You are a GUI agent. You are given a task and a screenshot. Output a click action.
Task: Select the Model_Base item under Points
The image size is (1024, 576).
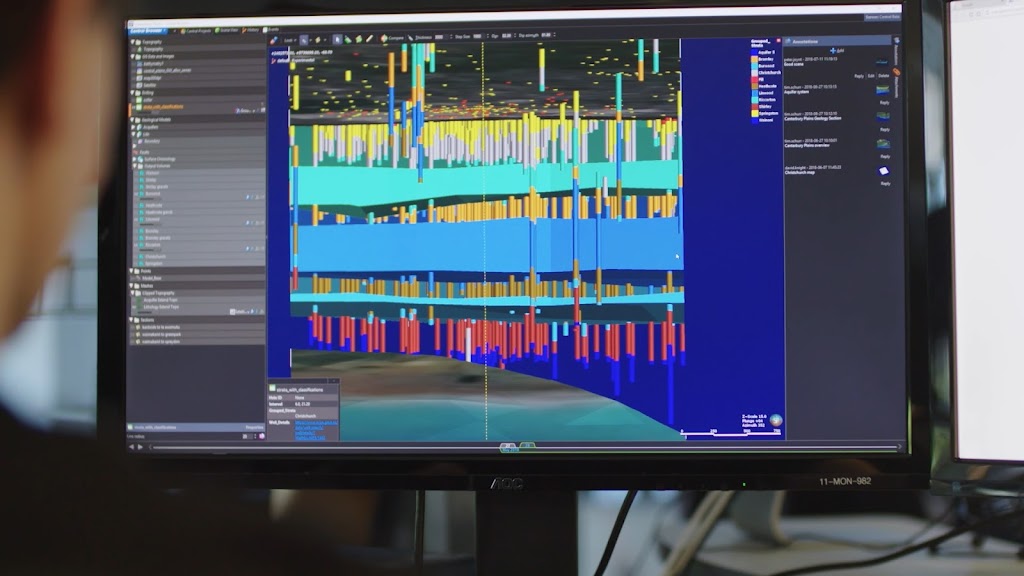[x=152, y=278]
